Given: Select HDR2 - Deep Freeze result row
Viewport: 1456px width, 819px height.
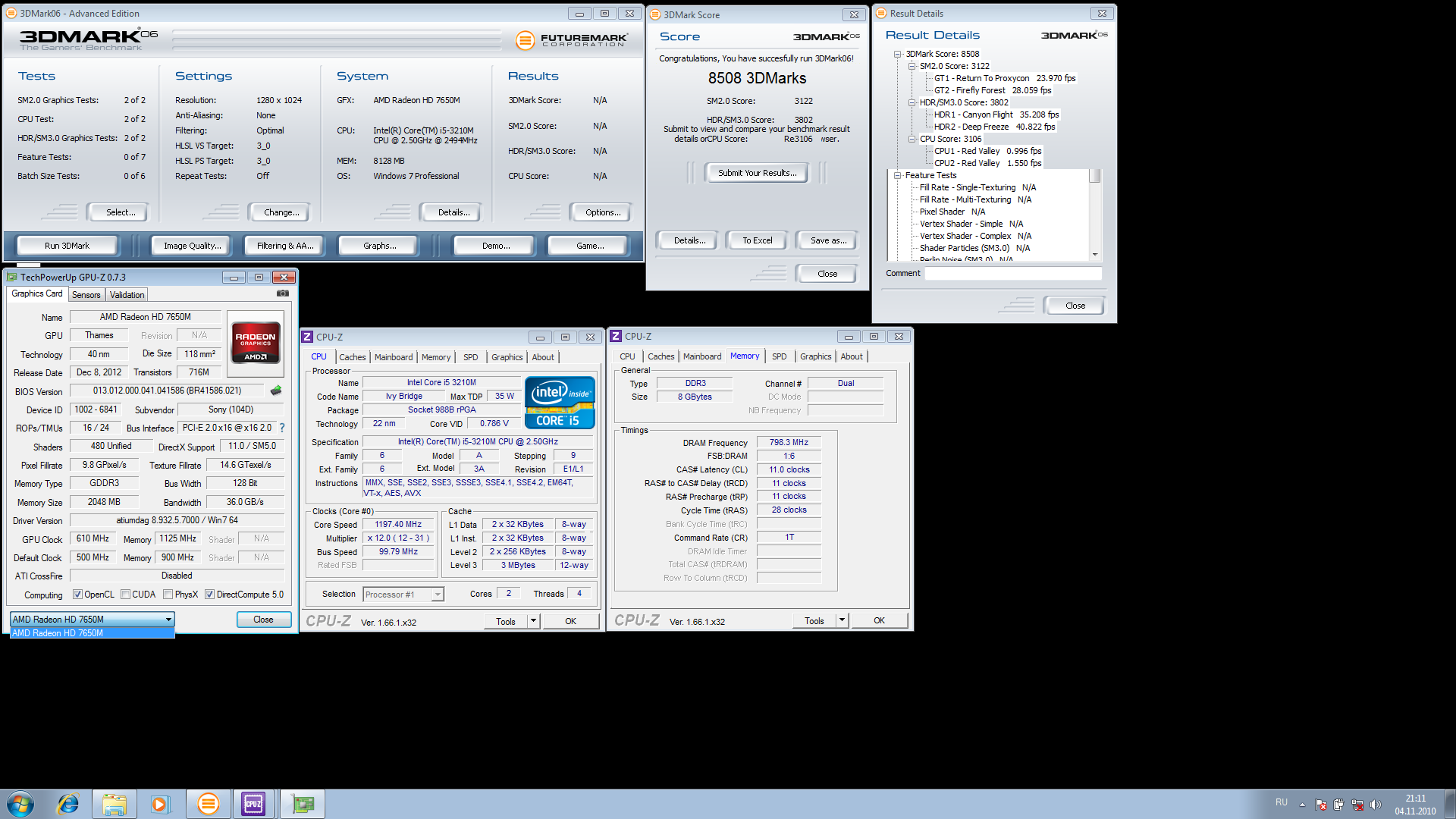Looking at the screenshot, I should (994, 127).
